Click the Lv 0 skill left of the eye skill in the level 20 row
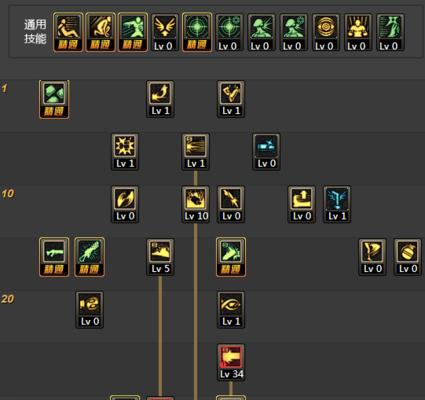The image size is (425, 400). pos(90,310)
